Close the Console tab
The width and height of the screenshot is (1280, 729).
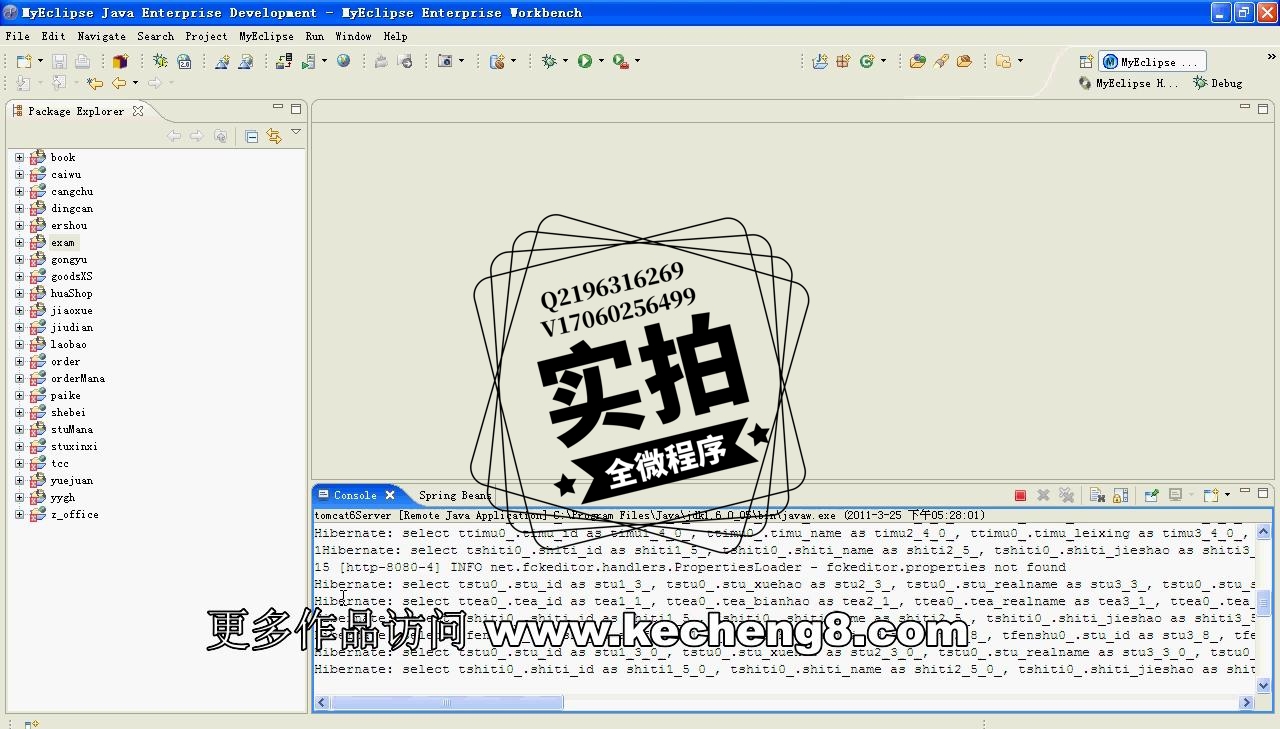(390, 495)
